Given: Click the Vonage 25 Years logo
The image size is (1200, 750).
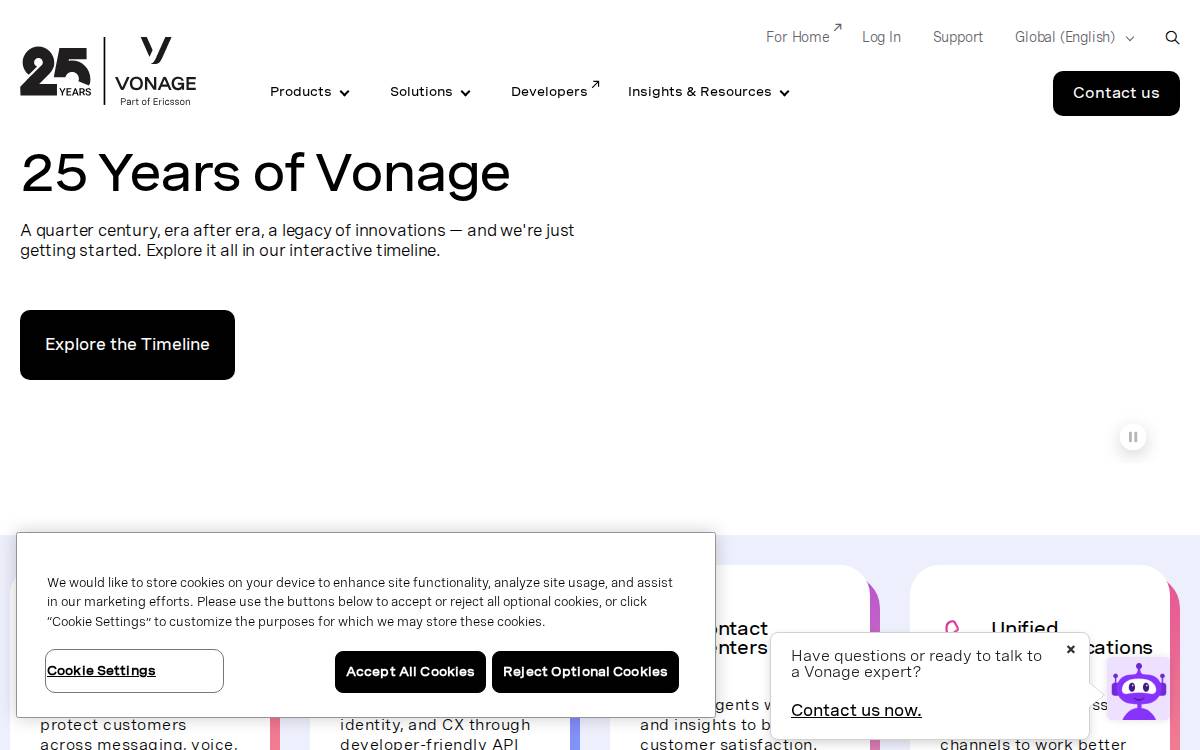Looking at the screenshot, I should (x=108, y=72).
